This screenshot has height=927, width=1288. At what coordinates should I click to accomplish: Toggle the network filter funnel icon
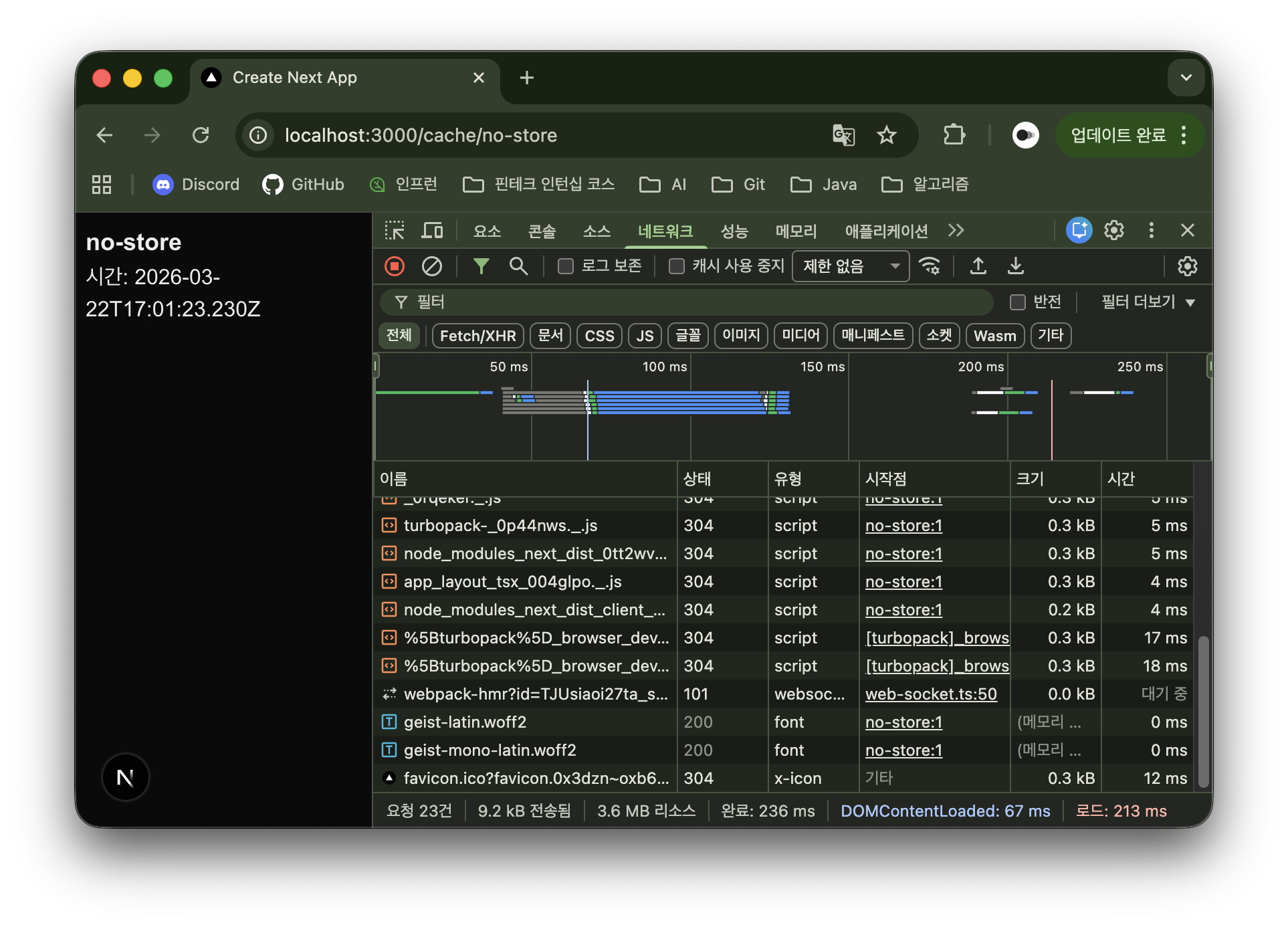481,266
